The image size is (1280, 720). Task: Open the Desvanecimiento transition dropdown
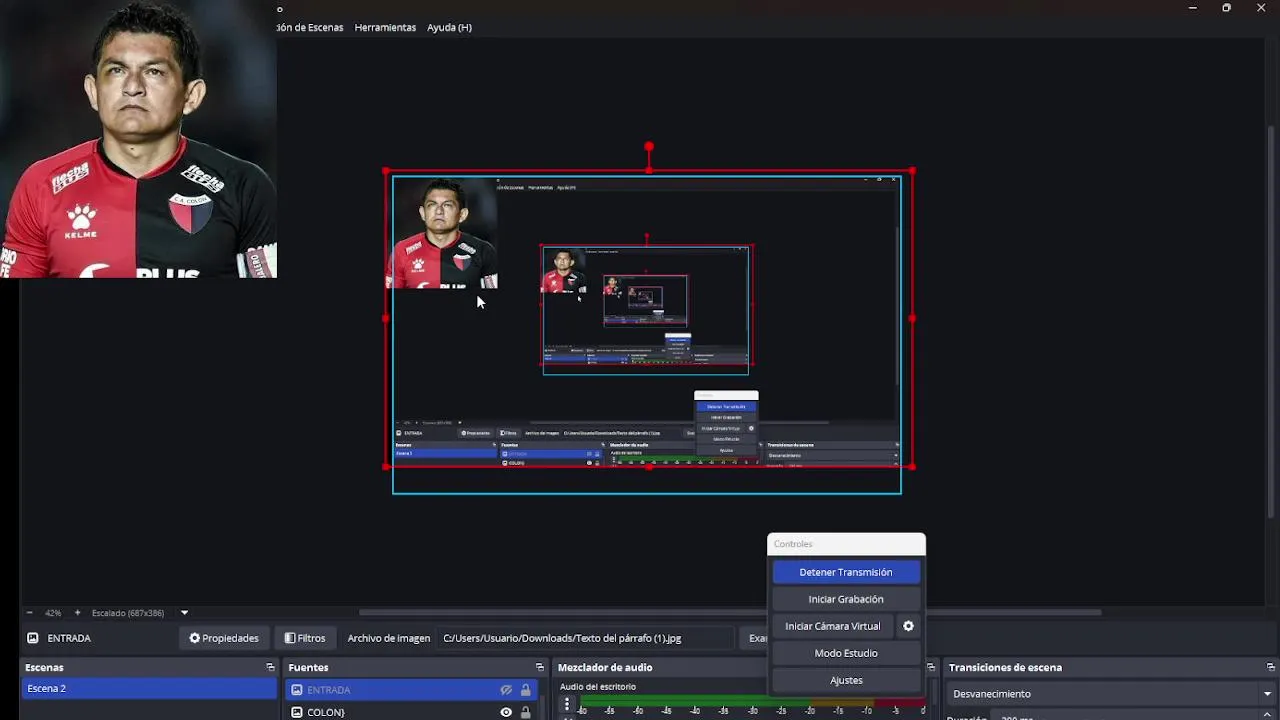[x=1112, y=693]
